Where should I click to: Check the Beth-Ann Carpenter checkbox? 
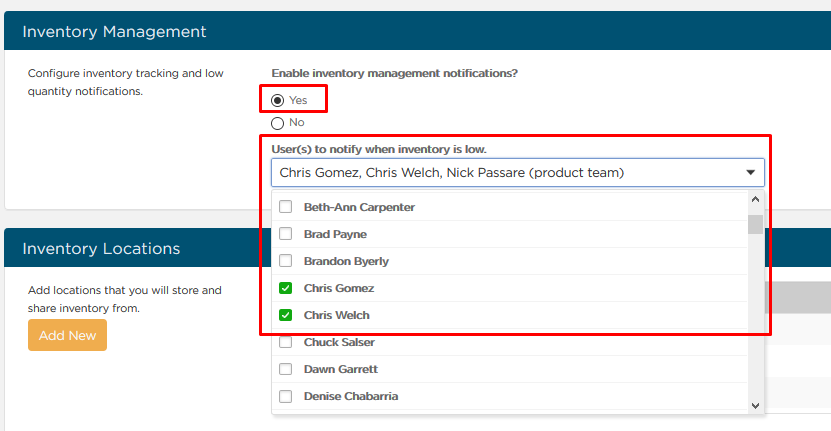(x=286, y=207)
